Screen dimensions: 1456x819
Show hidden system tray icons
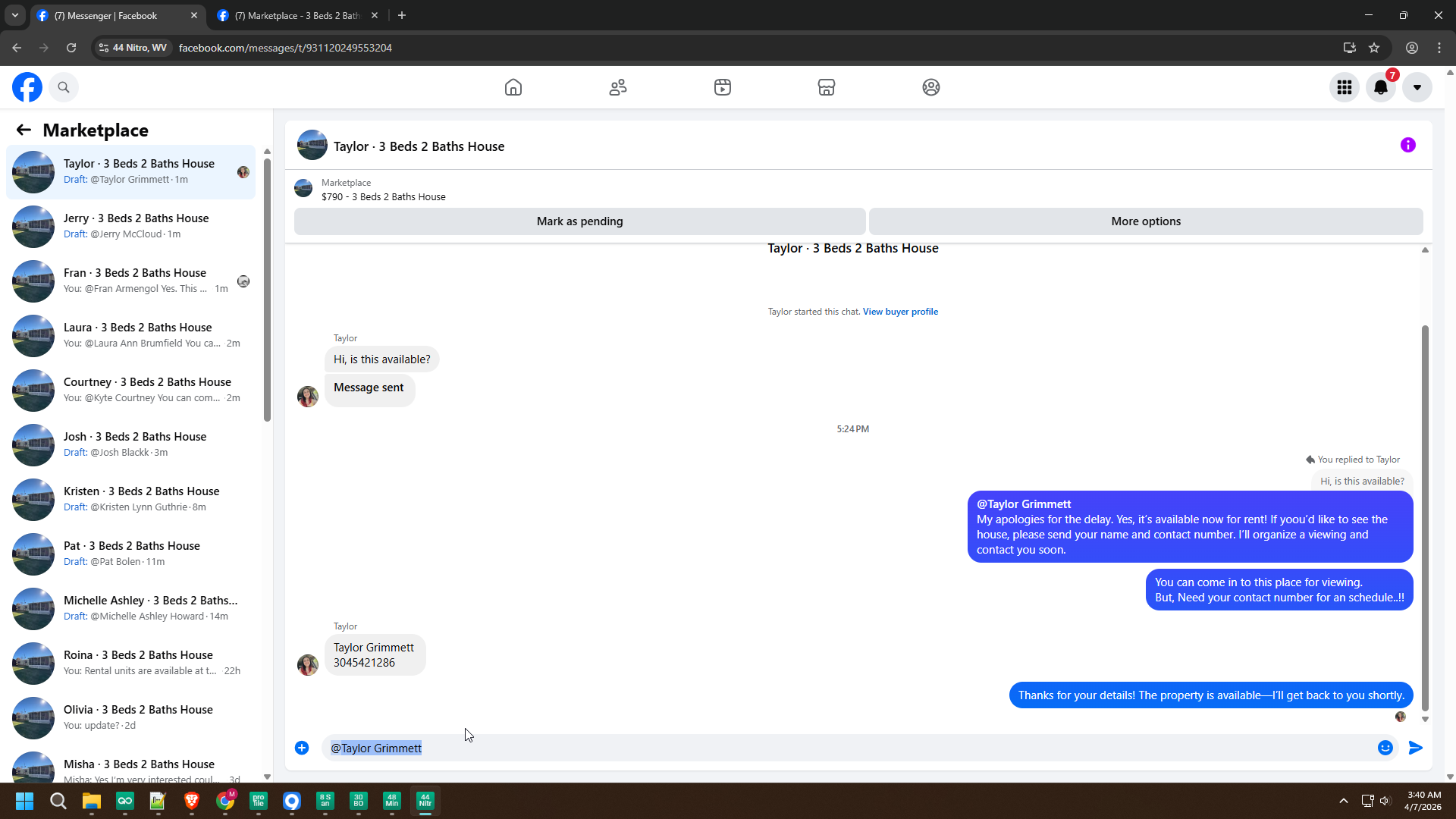tap(1343, 801)
